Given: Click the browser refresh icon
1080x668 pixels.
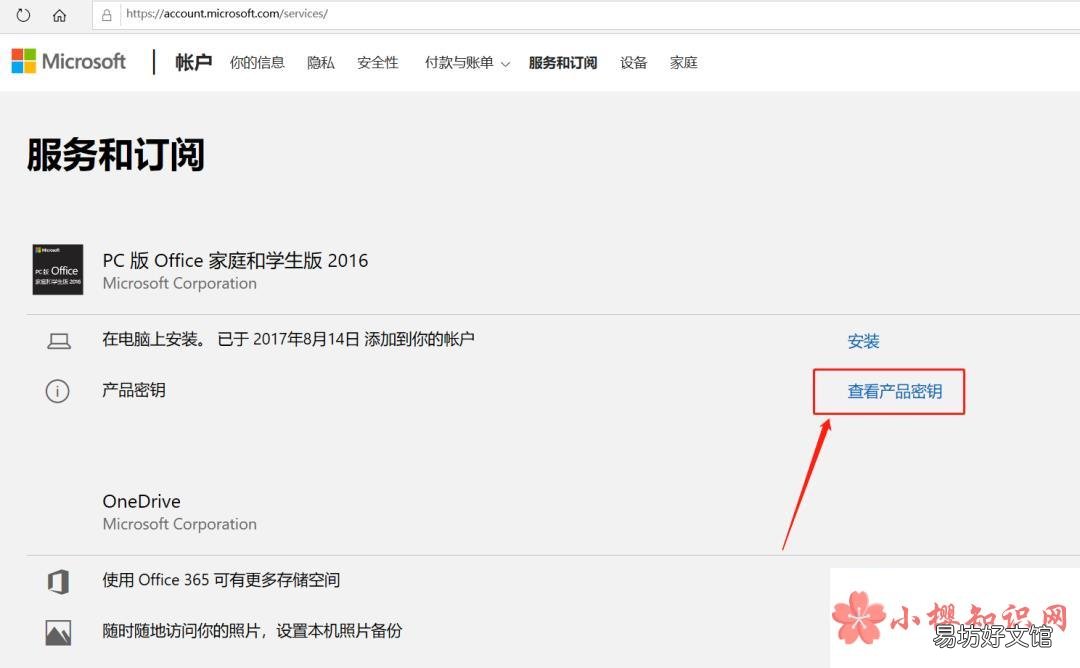Looking at the screenshot, I should tap(23, 14).
